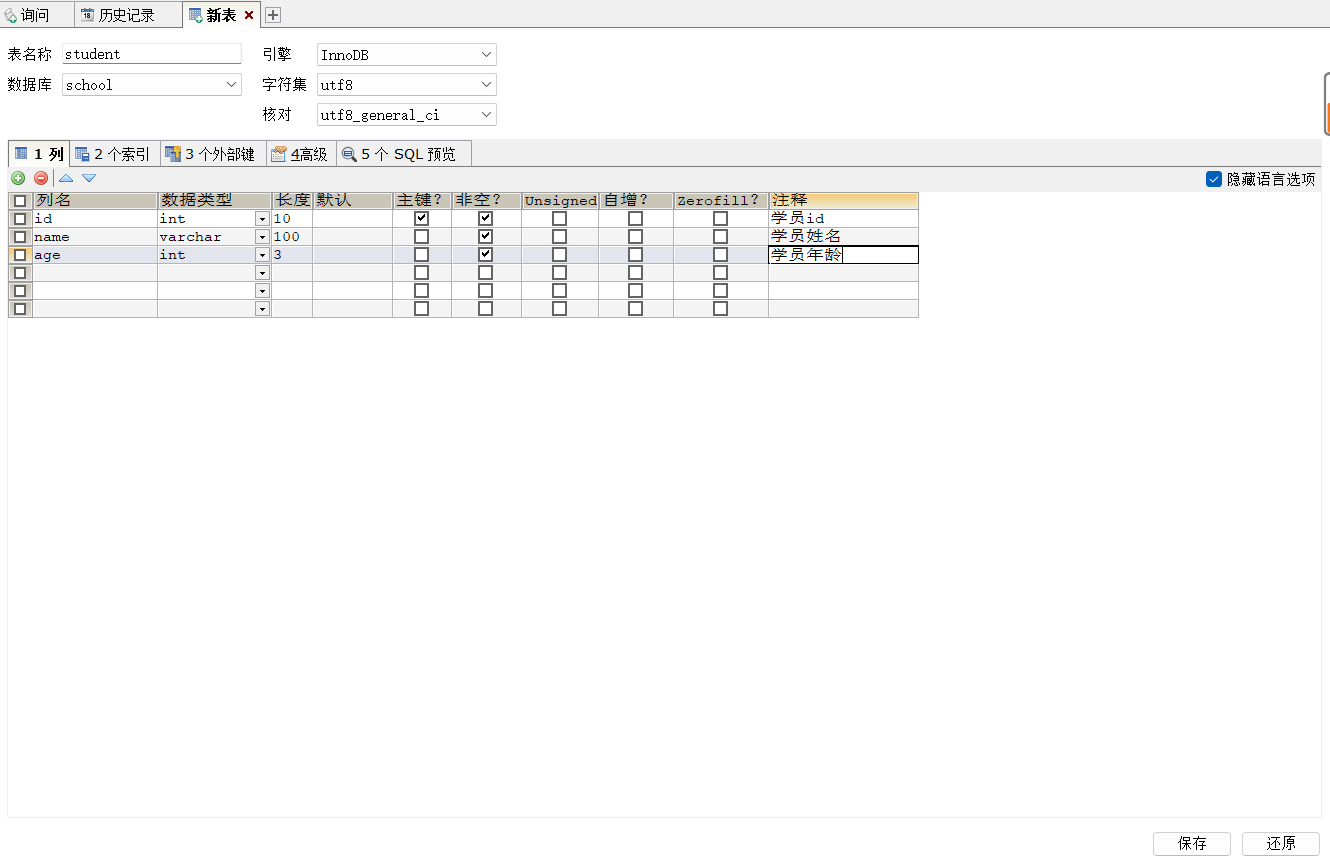Open data type dropdown for age row
Viewport: 1330px width, 858px height.
[262, 254]
